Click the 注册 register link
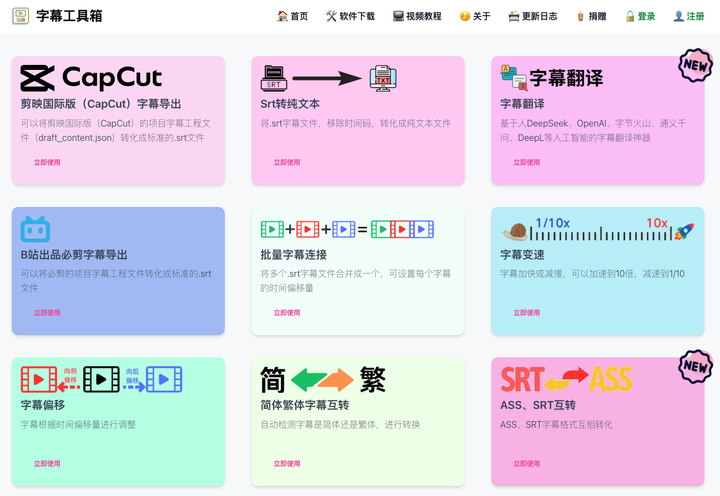The height and width of the screenshot is (496, 720). (689, 17)
